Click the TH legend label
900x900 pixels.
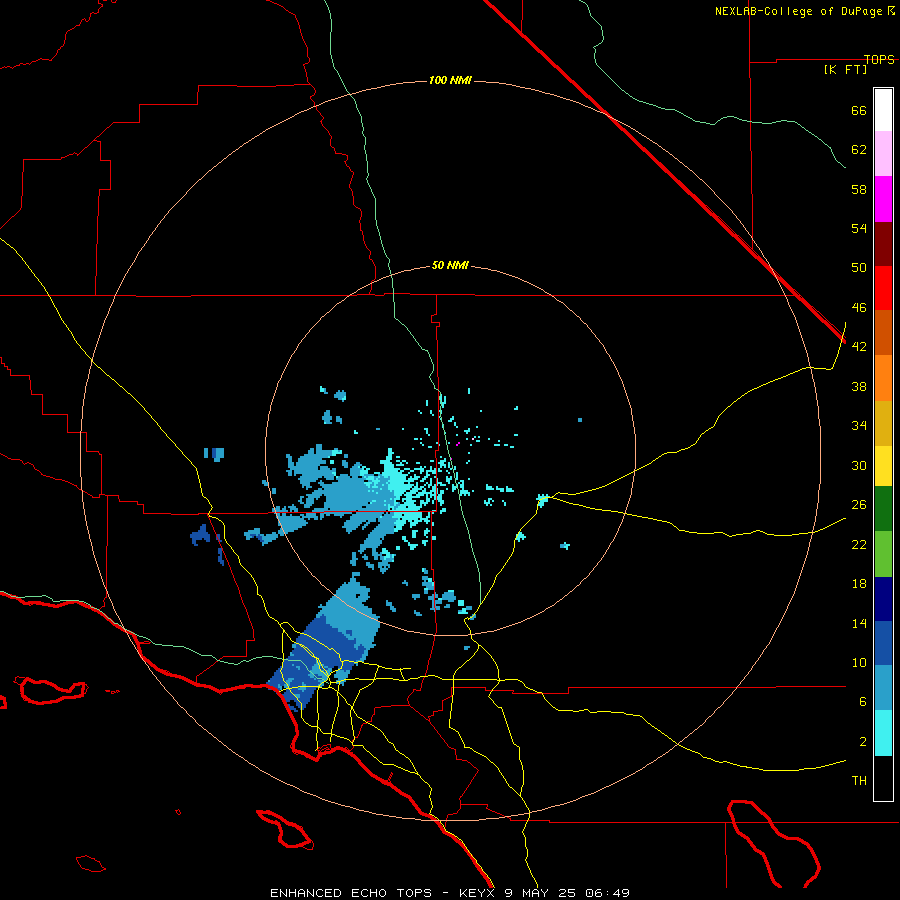tap(859, 781)
